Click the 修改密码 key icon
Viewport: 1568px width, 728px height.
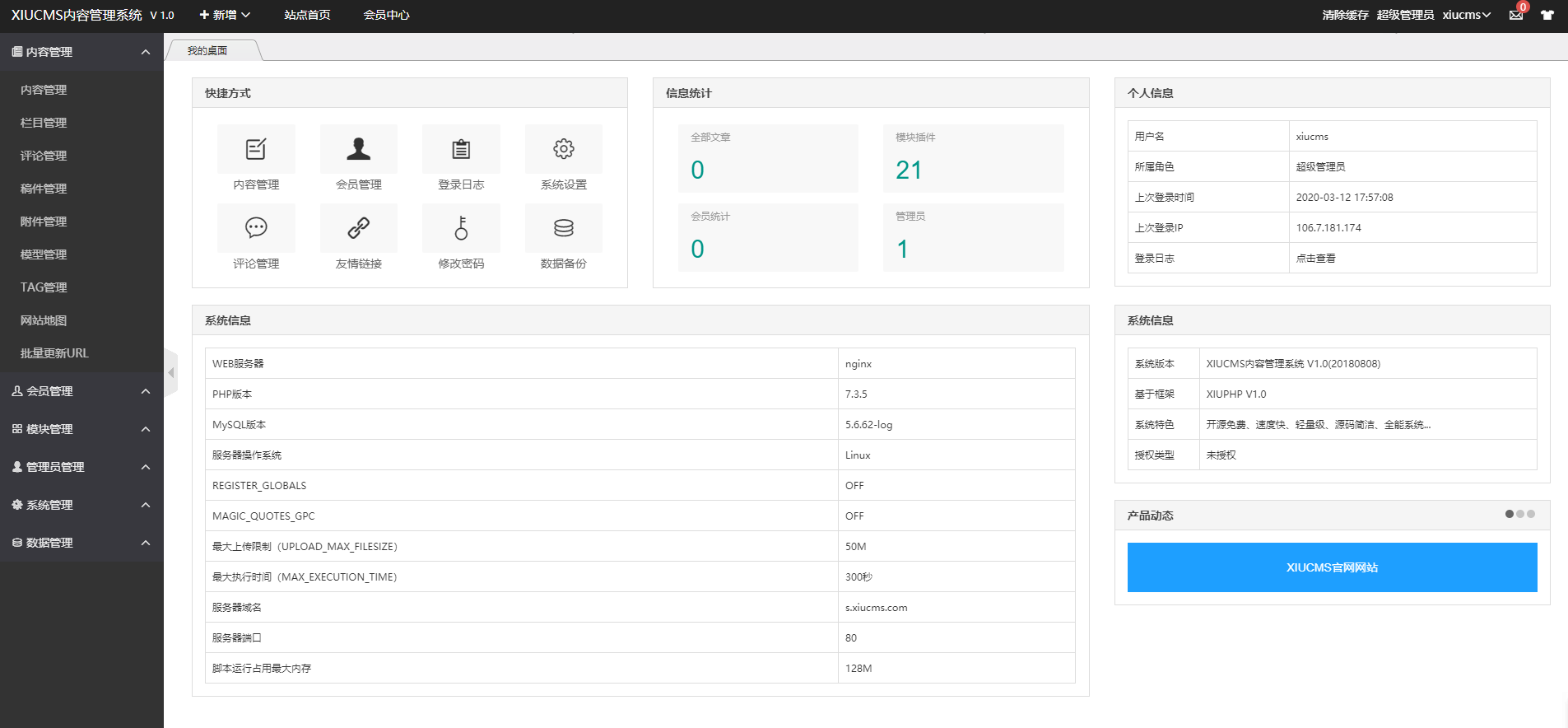click(x=461, y=228)
